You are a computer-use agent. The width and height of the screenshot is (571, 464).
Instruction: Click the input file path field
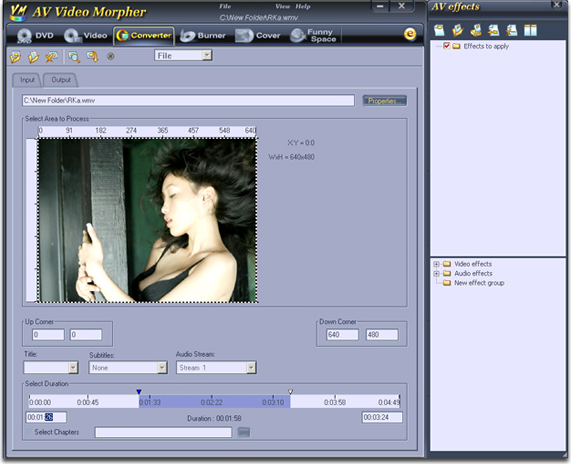point(188,101)
